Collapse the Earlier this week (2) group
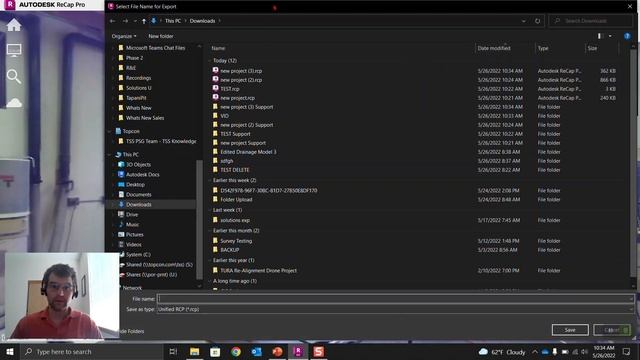 pyautogui.click(x=209, y=180)
